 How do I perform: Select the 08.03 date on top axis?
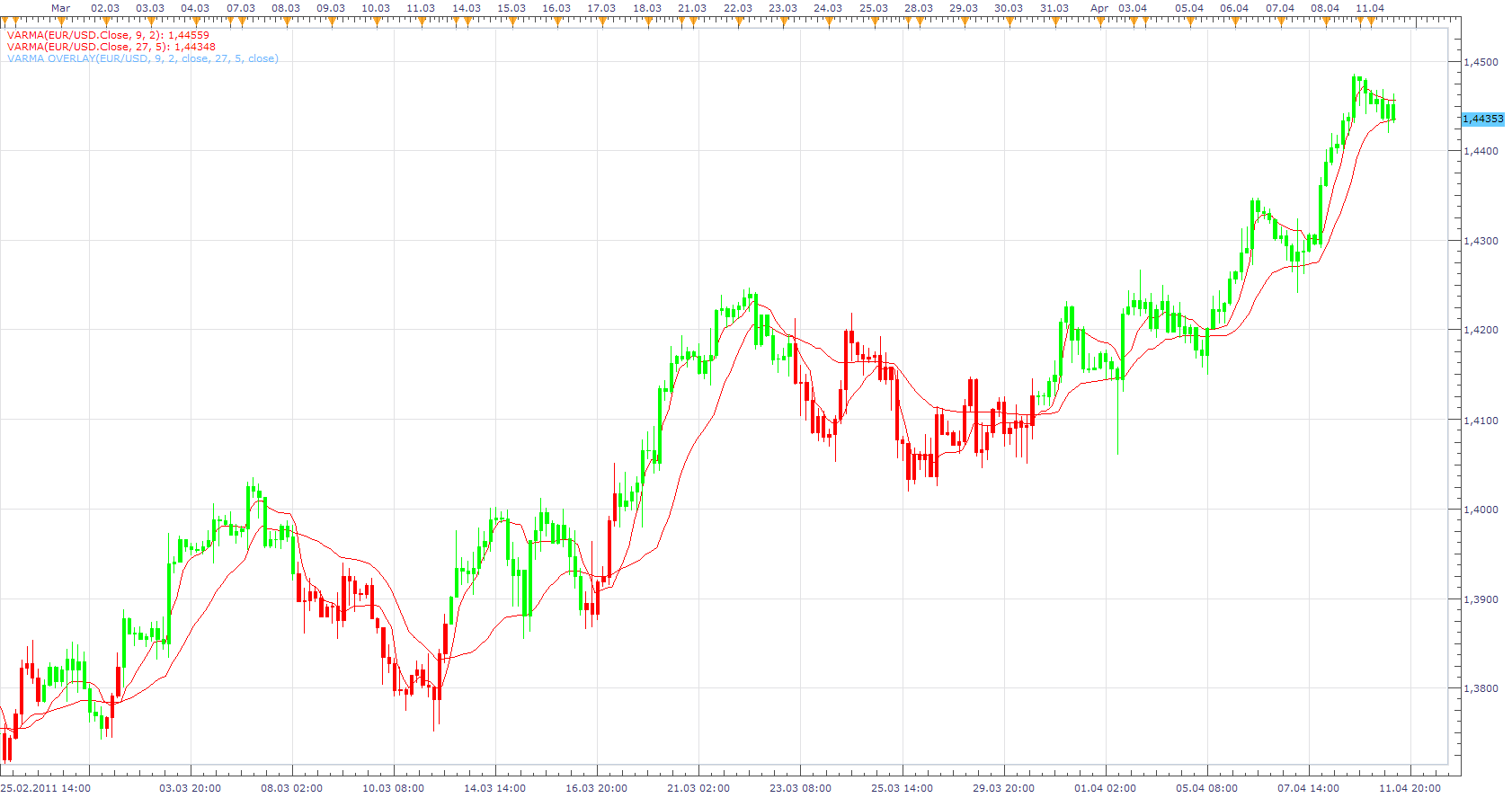[286, 8]
